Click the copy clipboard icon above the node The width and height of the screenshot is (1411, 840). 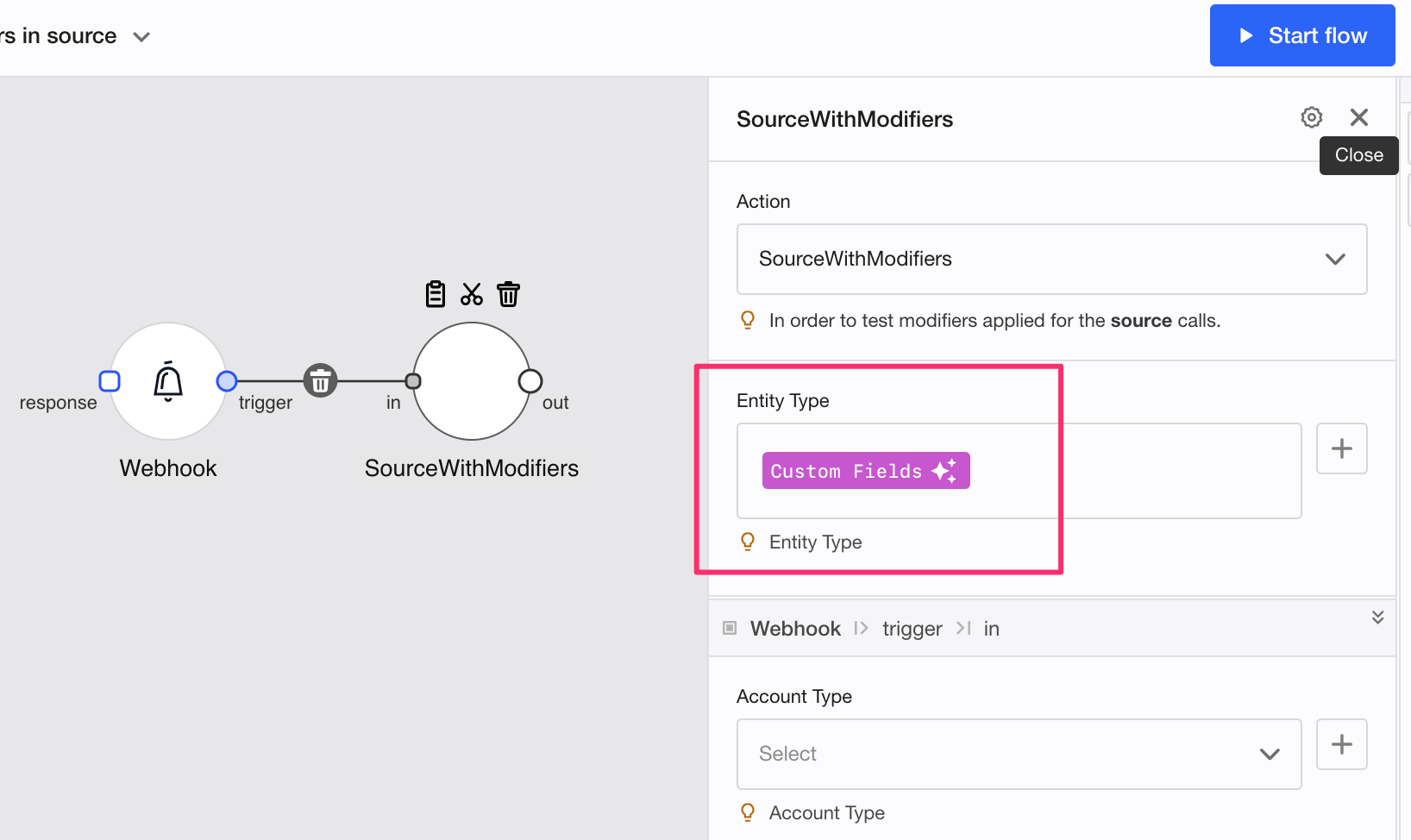click(x=436, y=294)
